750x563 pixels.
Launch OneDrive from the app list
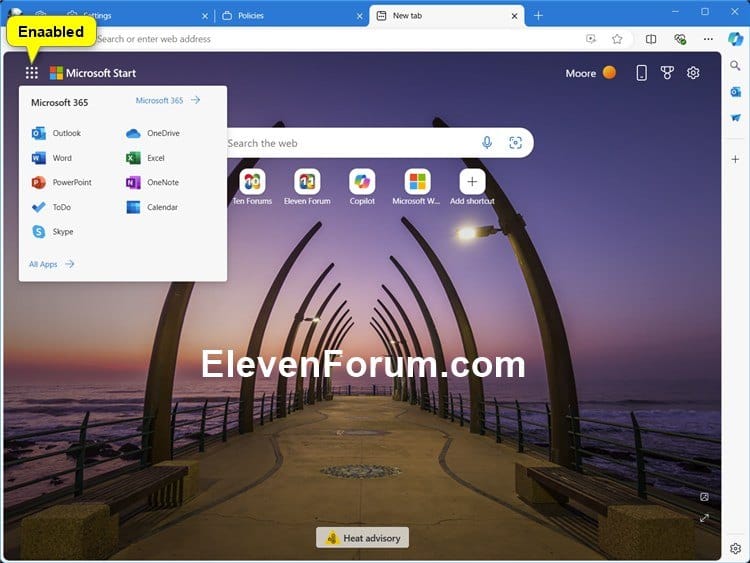point(153,133)
